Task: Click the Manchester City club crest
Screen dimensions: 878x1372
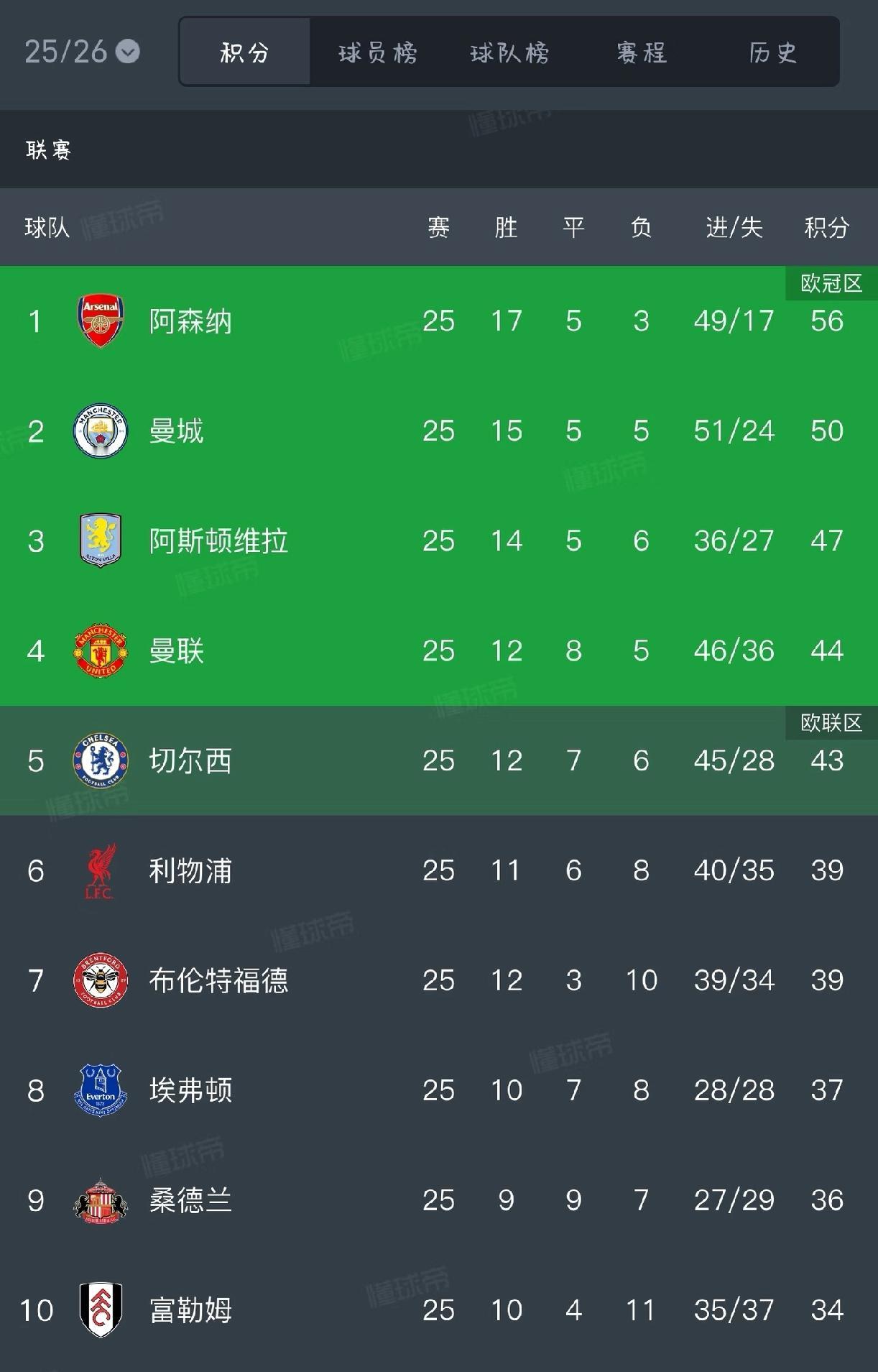Action: [101, 431]
